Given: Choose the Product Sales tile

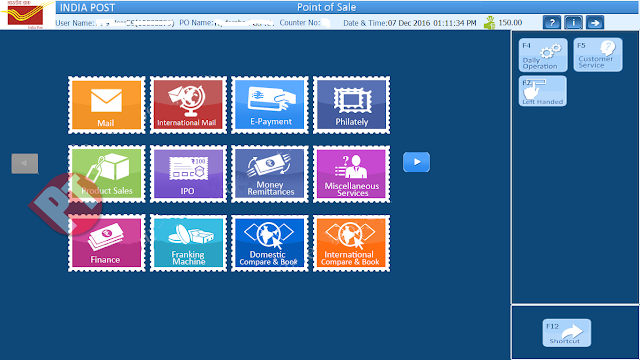Looking at the screenshot, I should tap(107, 174).
